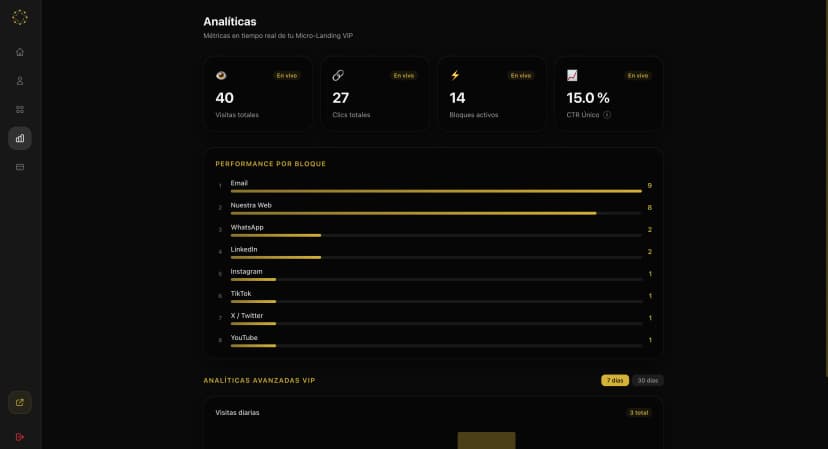Viewport: 828px width, 449px height.
Task: Open the external link icon in sidebar
Action: tap(20, 403)
